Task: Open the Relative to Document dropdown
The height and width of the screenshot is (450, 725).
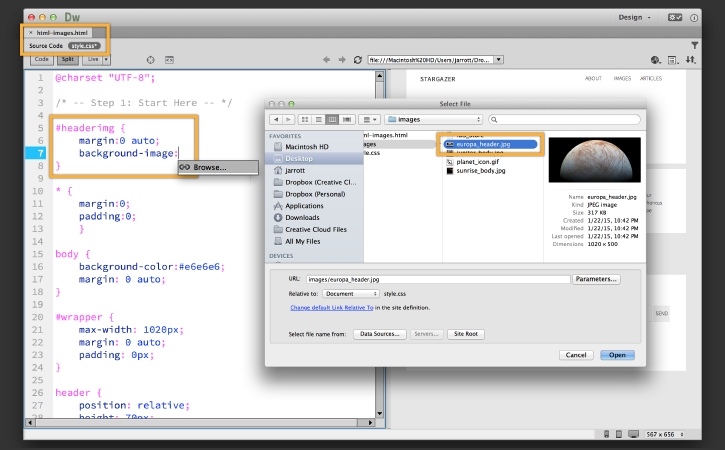Action: coord(350,294)
